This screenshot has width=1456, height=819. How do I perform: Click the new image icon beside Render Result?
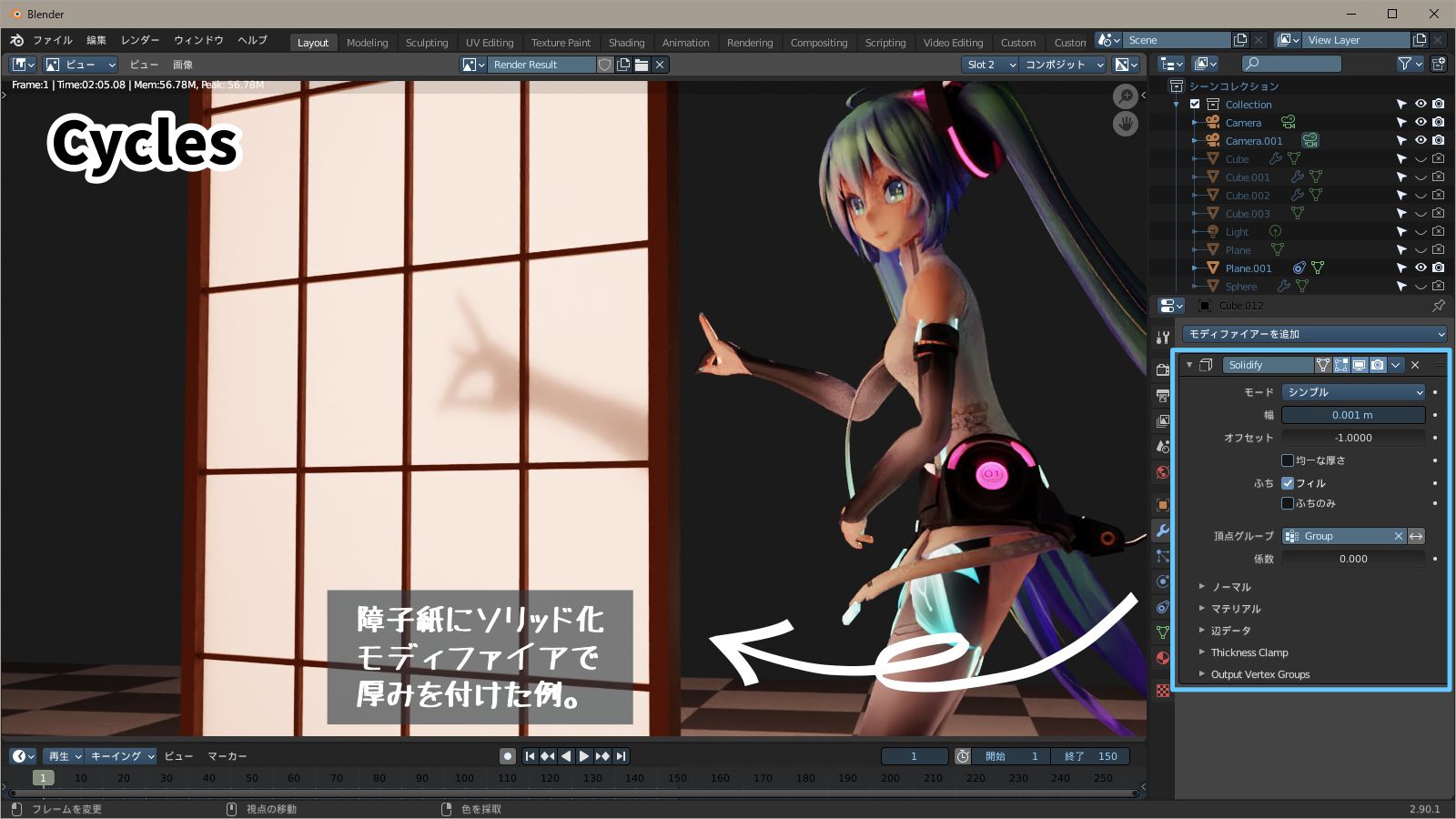coord(623,65)
